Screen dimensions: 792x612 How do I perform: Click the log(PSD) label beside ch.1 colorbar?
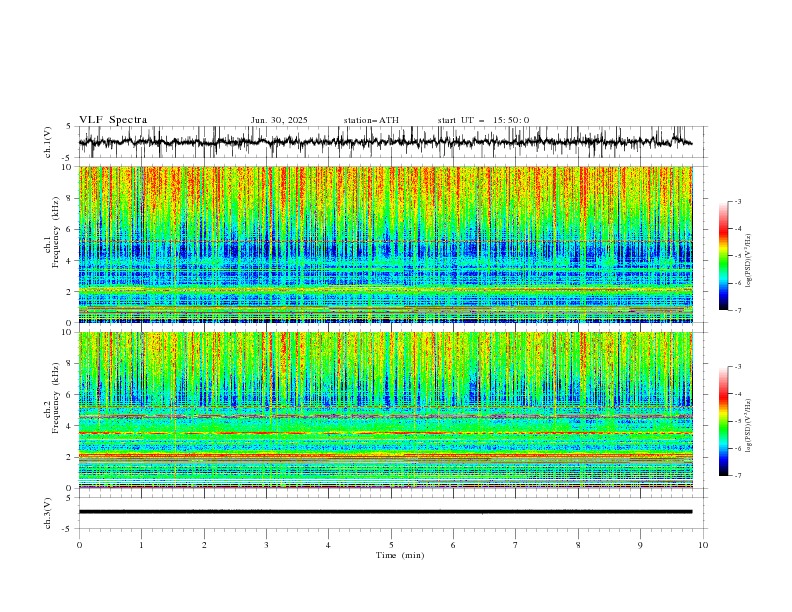[x=749, y=261]
